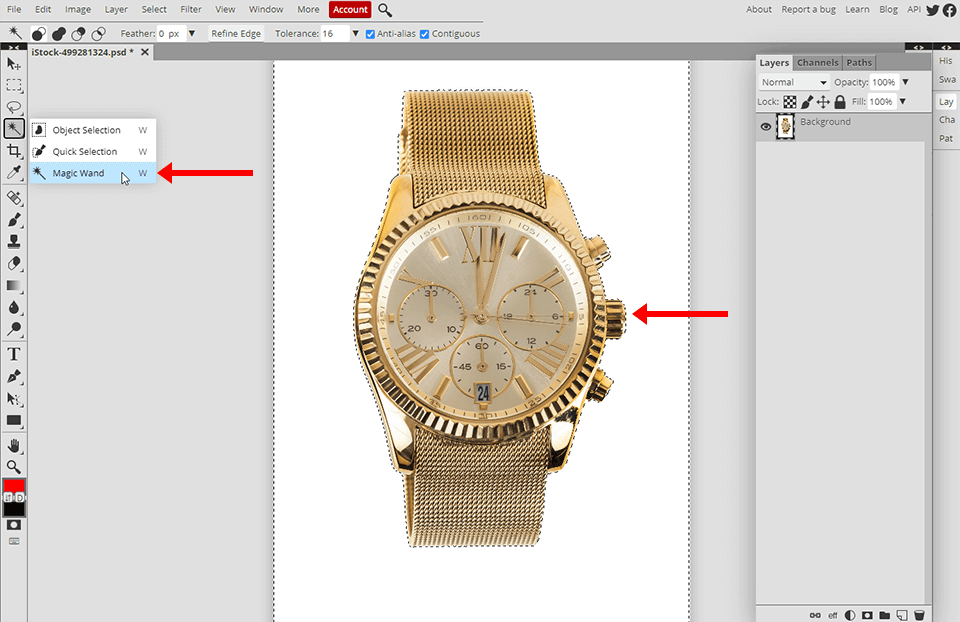This screenshot has width=960, height=622.
Task: Select the Type tool
Action: (x=14, y=355)
